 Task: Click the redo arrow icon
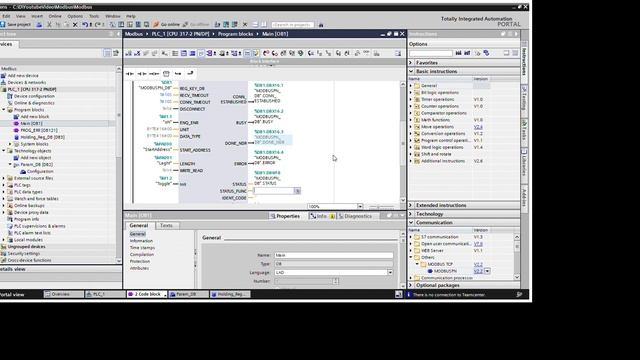point(98,25)
